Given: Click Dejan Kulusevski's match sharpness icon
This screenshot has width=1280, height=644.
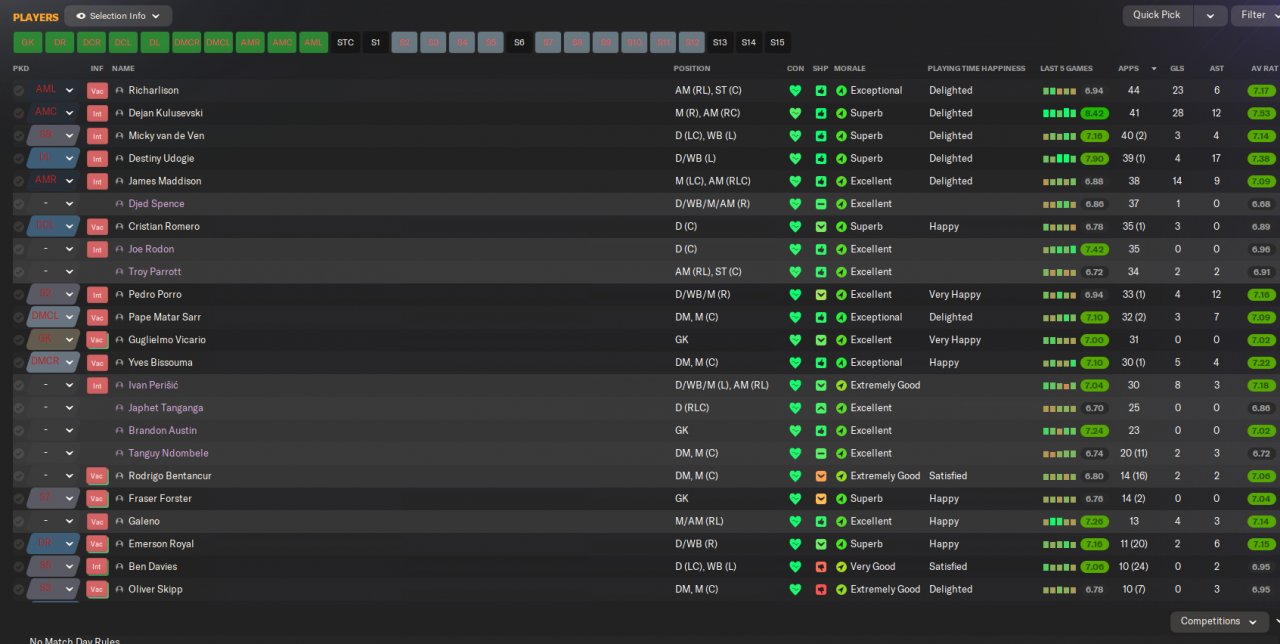Looking at the screenshot, I should click(821, 113).
